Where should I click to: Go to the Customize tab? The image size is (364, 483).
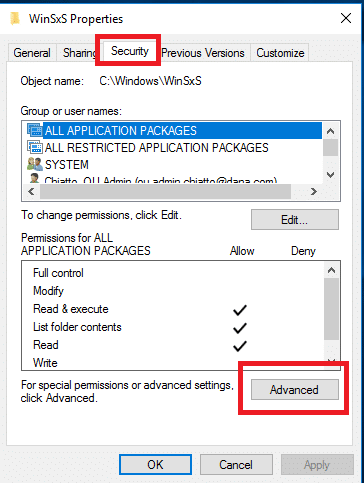click(280, 53)
